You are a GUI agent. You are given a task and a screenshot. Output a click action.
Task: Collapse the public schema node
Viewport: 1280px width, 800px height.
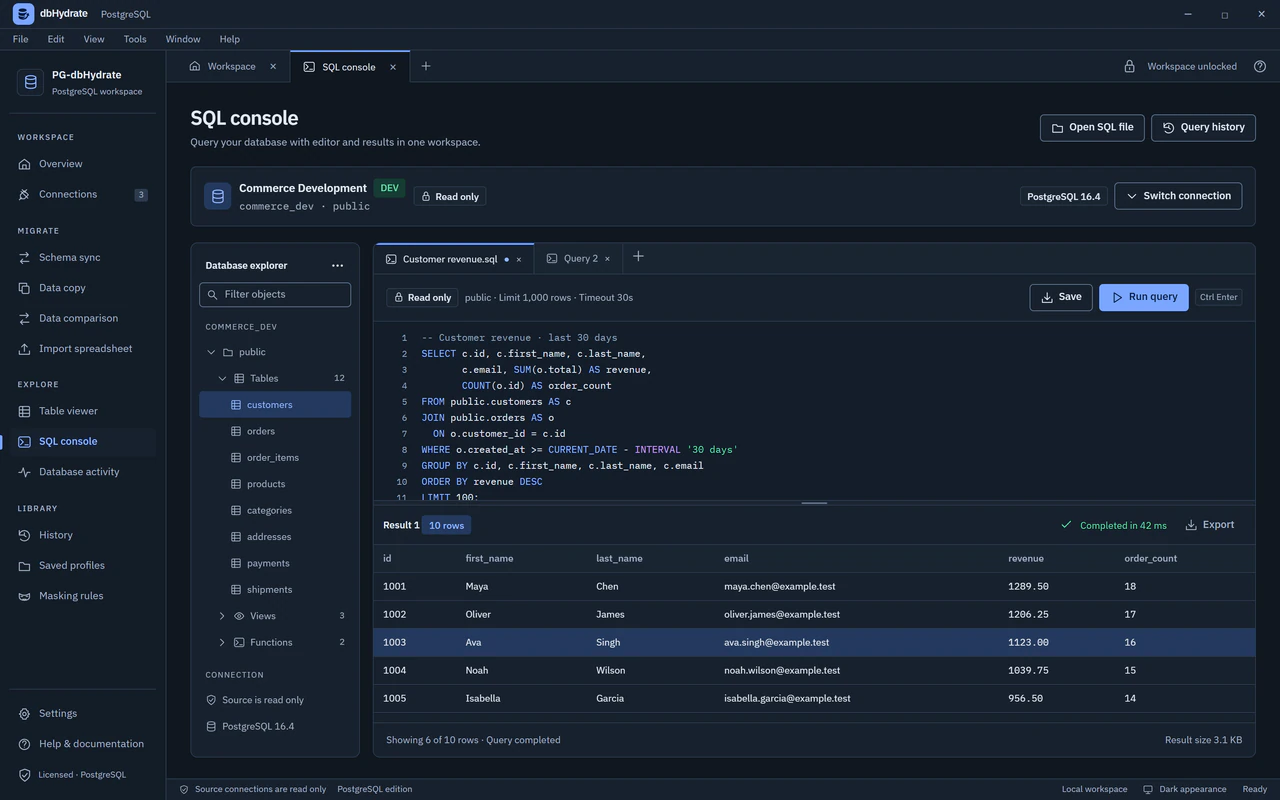[211, 352]
